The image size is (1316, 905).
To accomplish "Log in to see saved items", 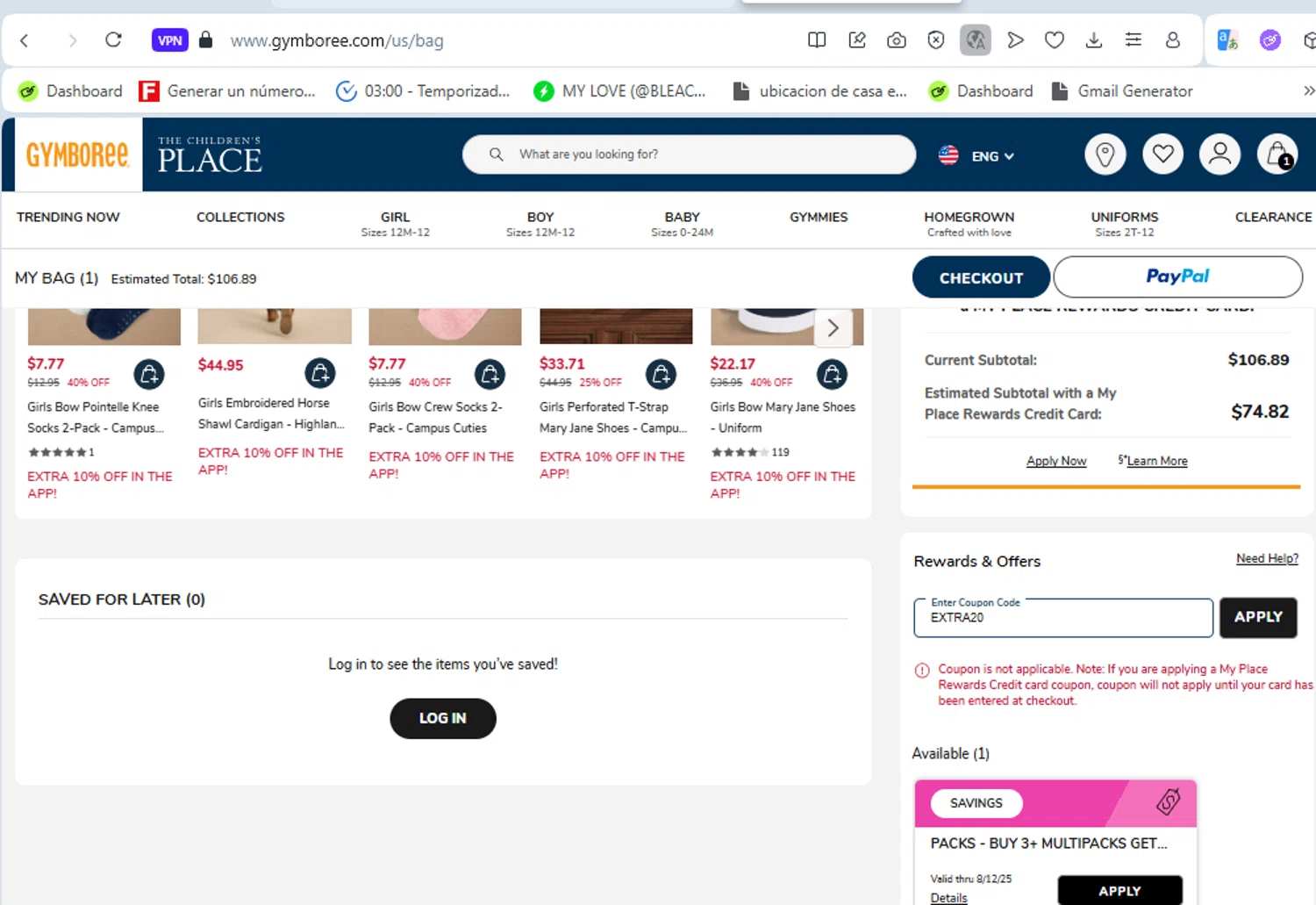I will 443,718.
